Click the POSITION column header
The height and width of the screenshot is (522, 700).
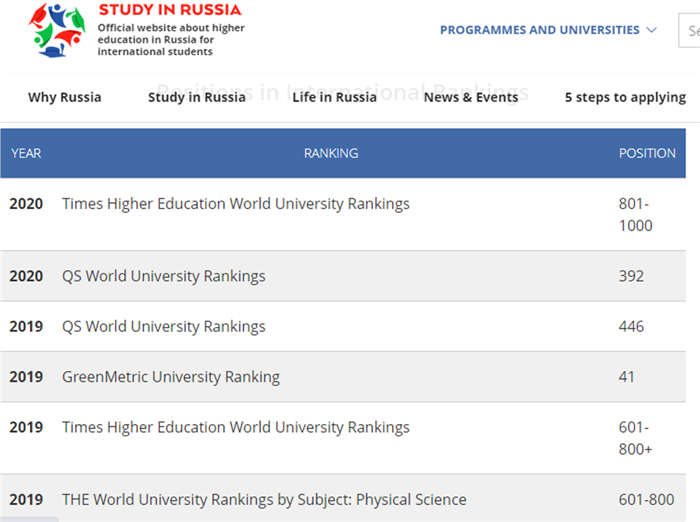[x=647, y=153]
